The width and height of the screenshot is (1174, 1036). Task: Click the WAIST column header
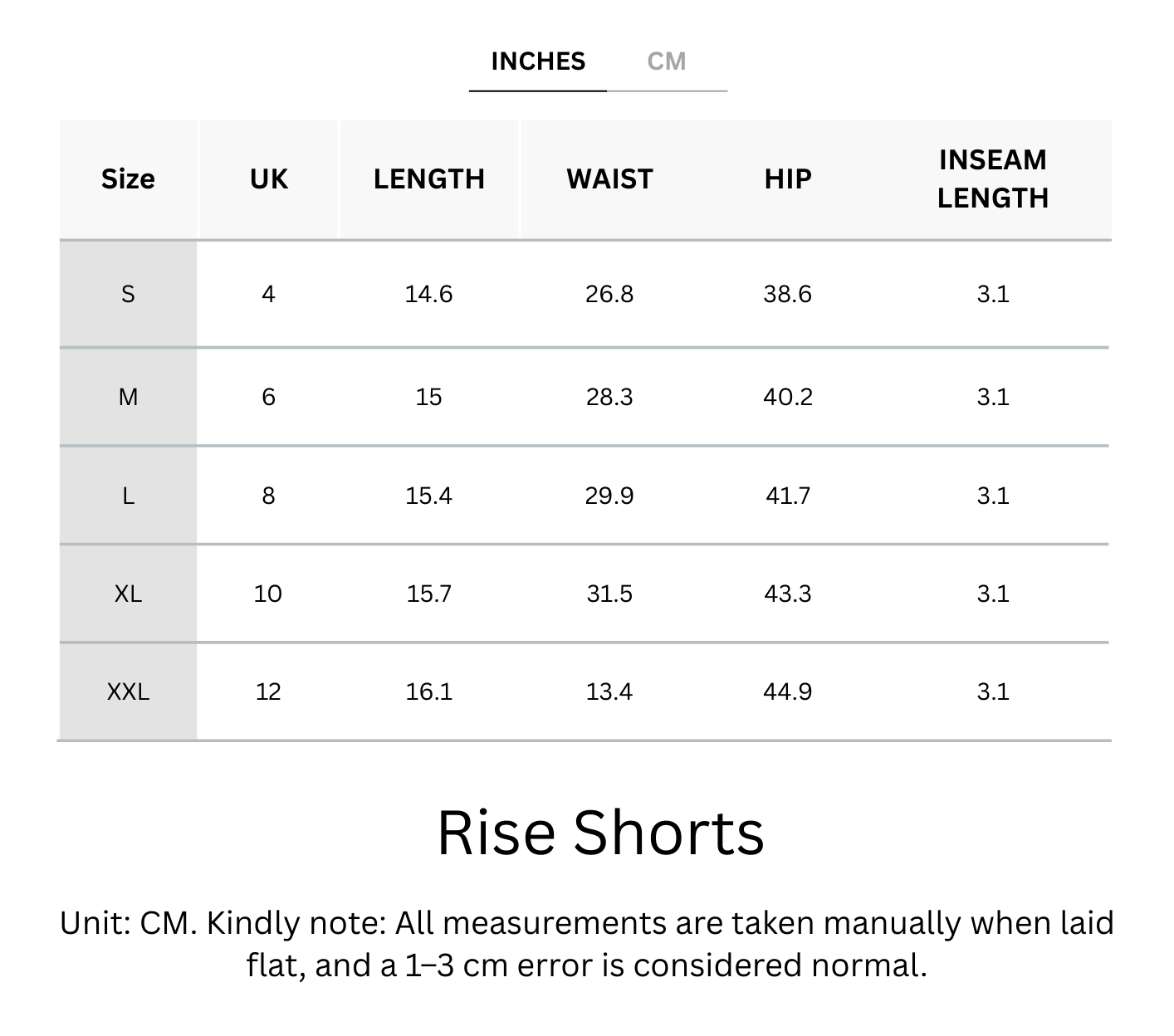click(609, 179)
